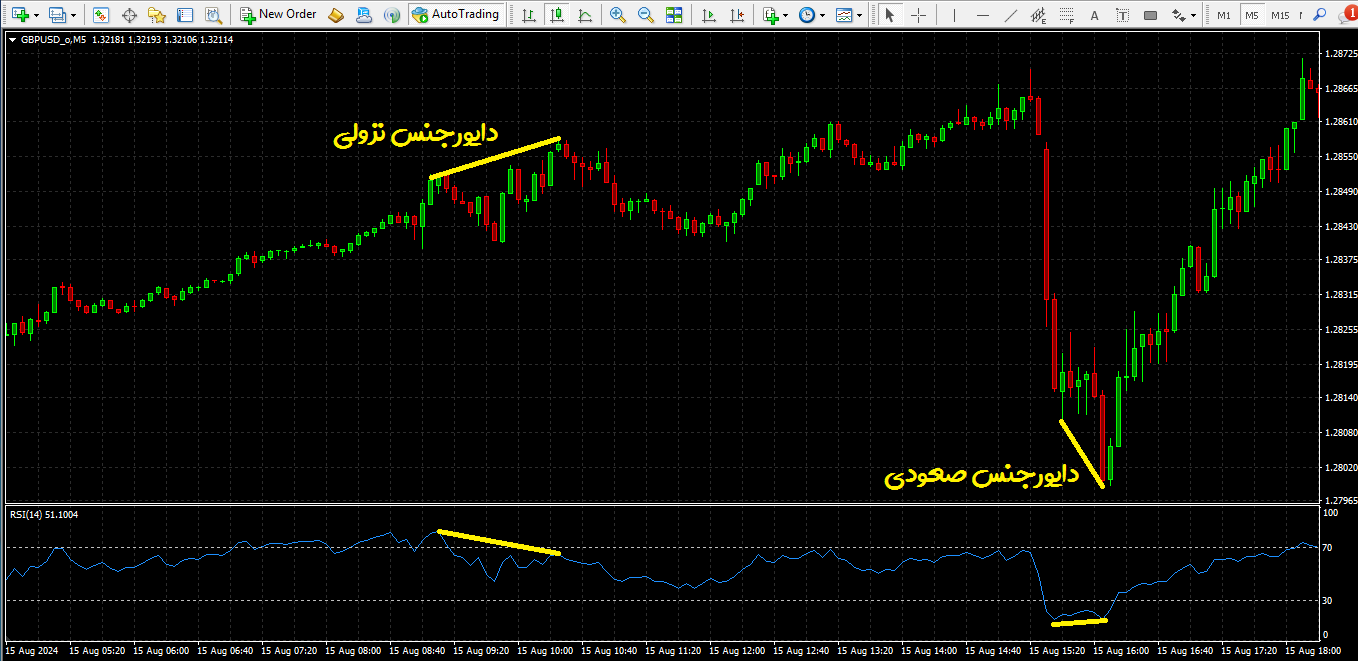Expand the Indicators dropdown arrow
Image resolution: width=1358 pixels, height=661 pixels.
coord(786,16)
